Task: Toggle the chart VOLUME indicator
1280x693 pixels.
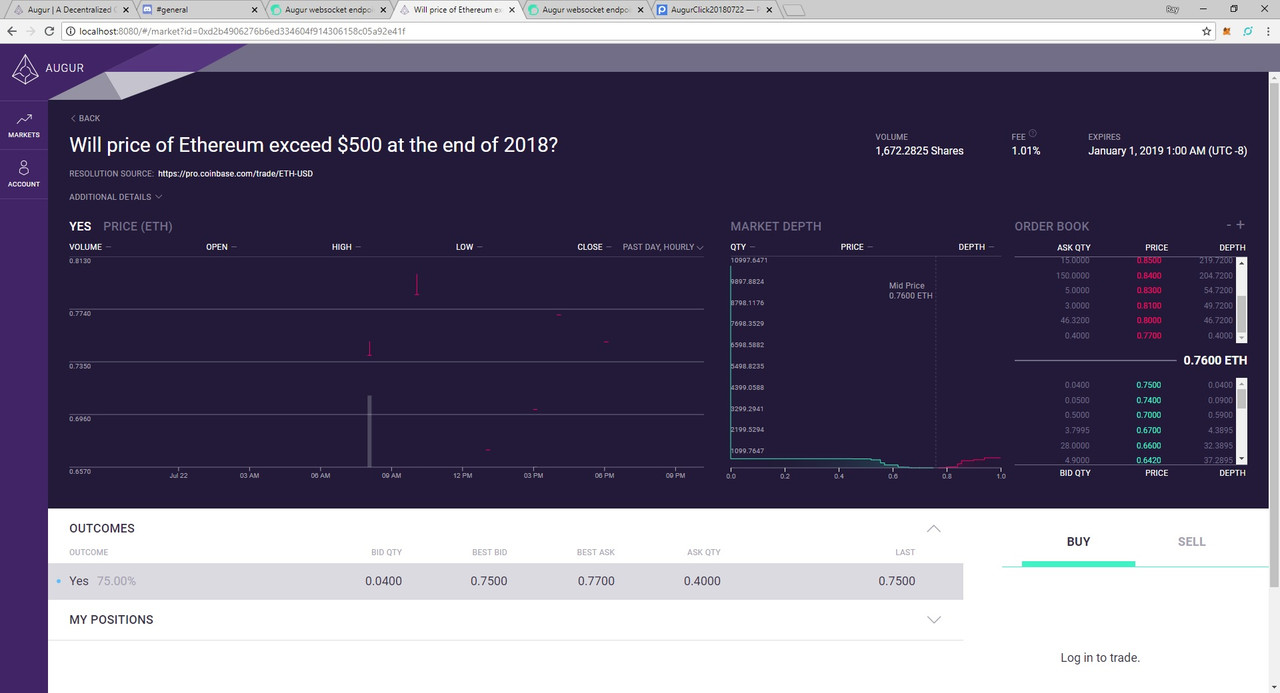Action: (90, 247)
